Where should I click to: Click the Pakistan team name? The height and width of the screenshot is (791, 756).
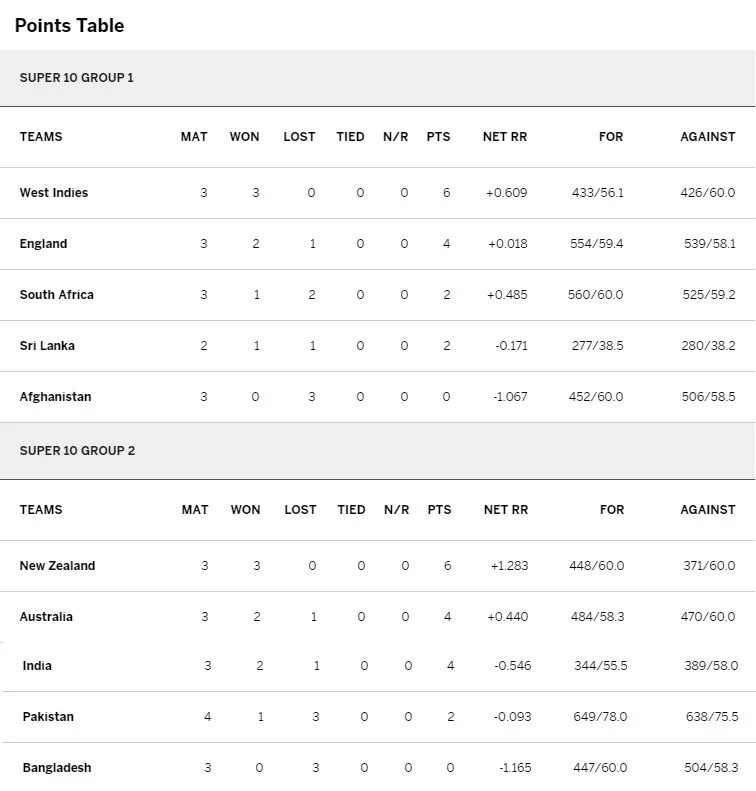(48, 717)
